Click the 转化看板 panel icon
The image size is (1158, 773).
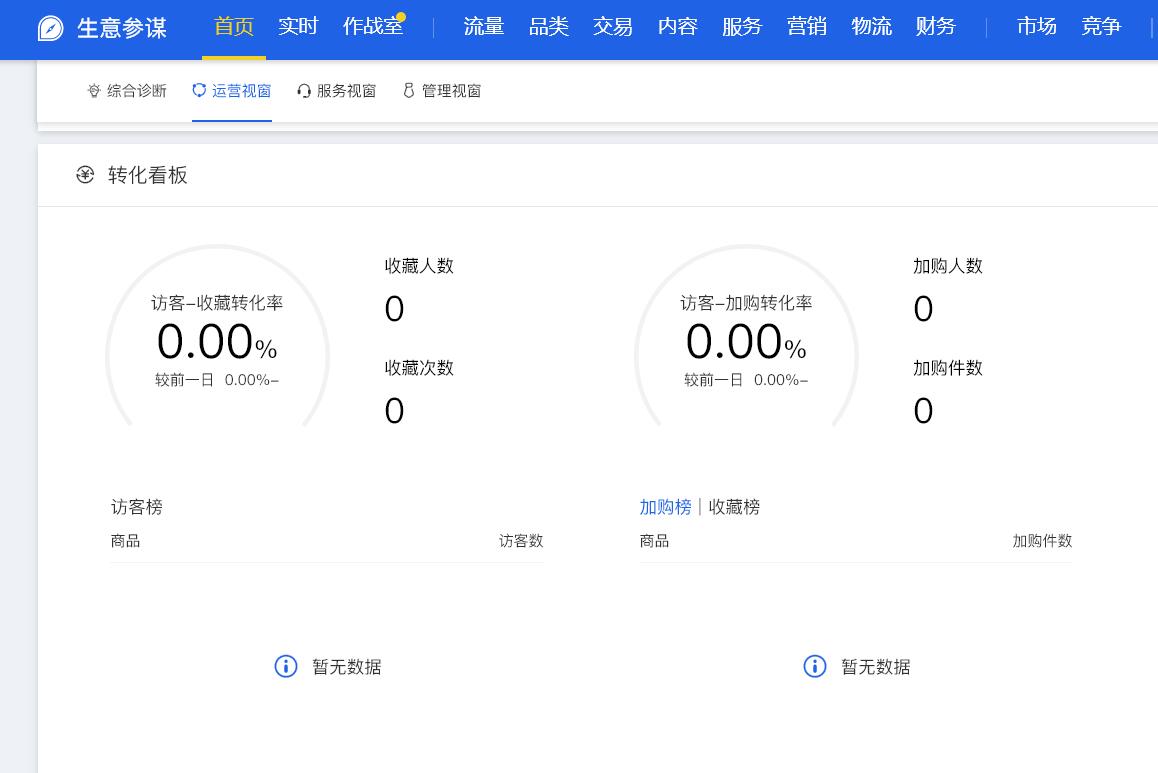pyautogui.click(x=85, y=174)
